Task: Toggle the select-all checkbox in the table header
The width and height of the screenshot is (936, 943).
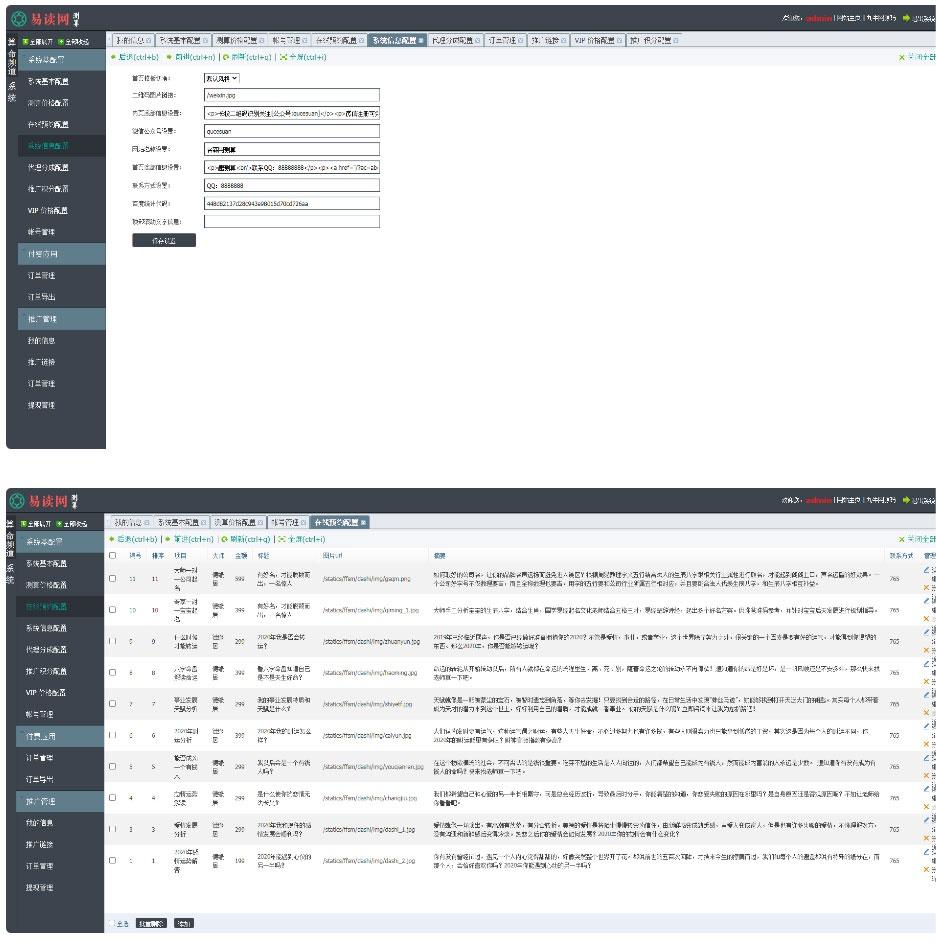Action: pyautogui.click(x=113, y=555)
